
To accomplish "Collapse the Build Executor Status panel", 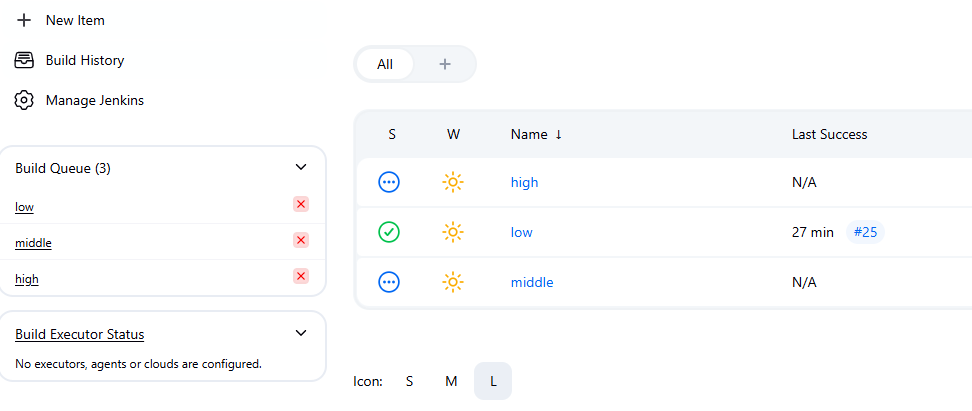I will click(301, 333).
